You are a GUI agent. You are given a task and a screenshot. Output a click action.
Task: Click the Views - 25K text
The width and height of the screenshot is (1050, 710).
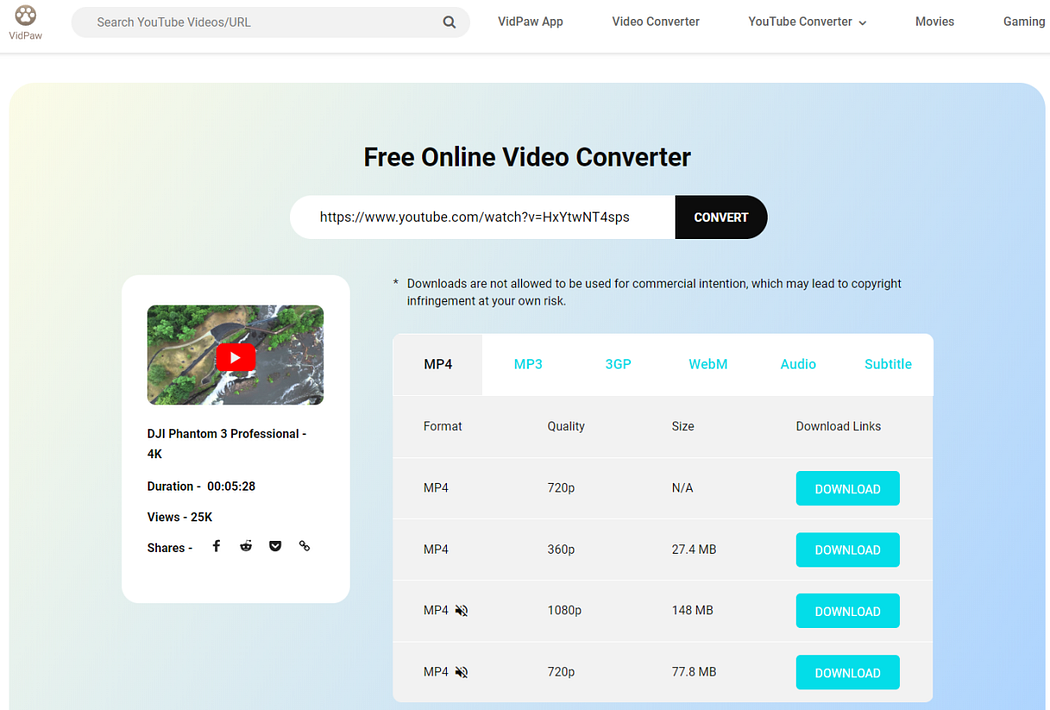179,517
